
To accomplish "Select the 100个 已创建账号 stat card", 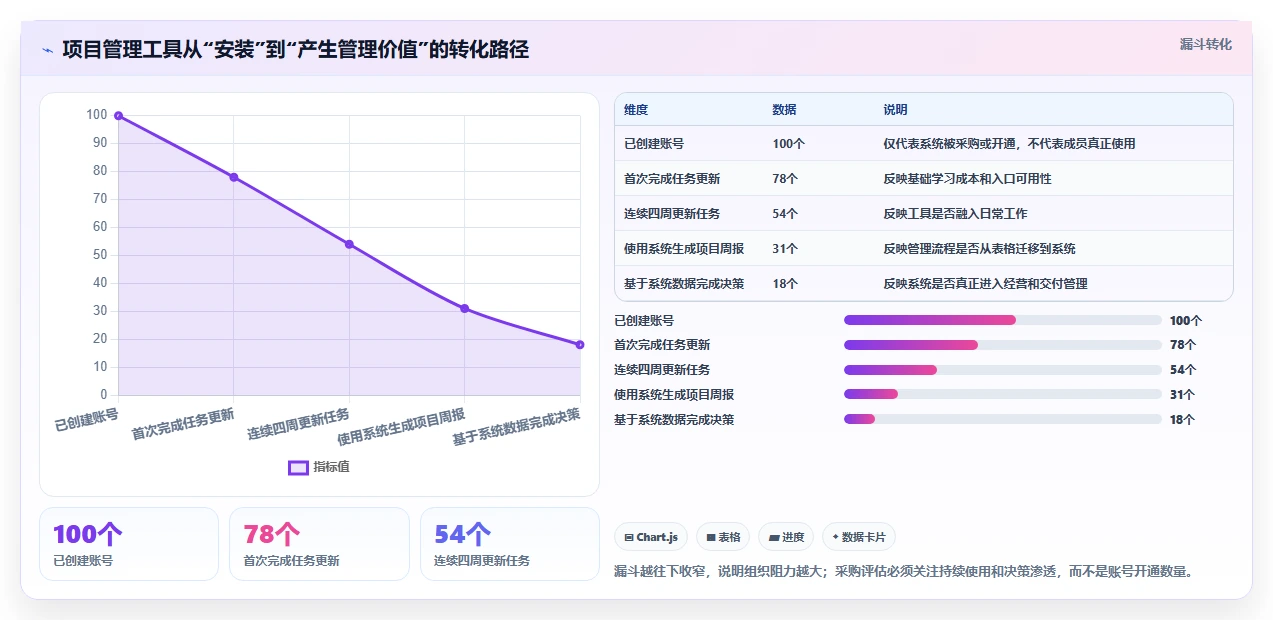I will 128,544.
